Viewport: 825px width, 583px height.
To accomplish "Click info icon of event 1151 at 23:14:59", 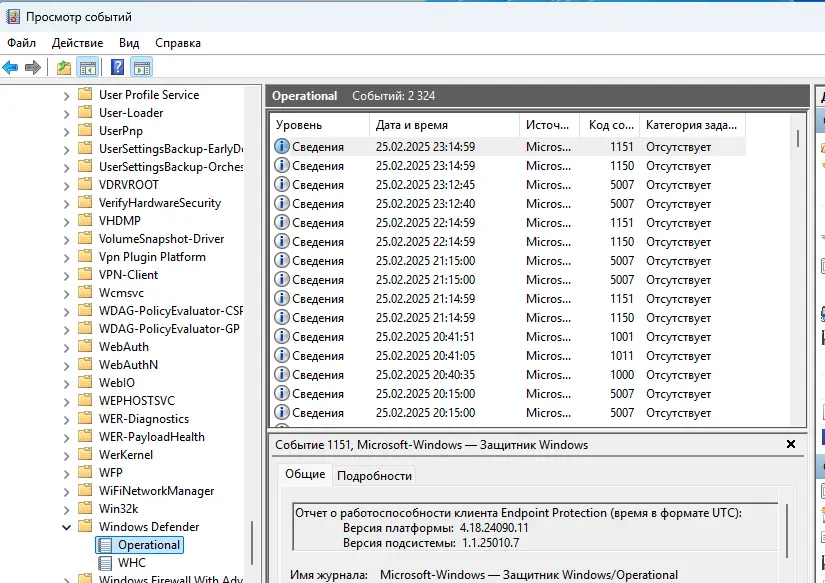I will tap(282, 147).
